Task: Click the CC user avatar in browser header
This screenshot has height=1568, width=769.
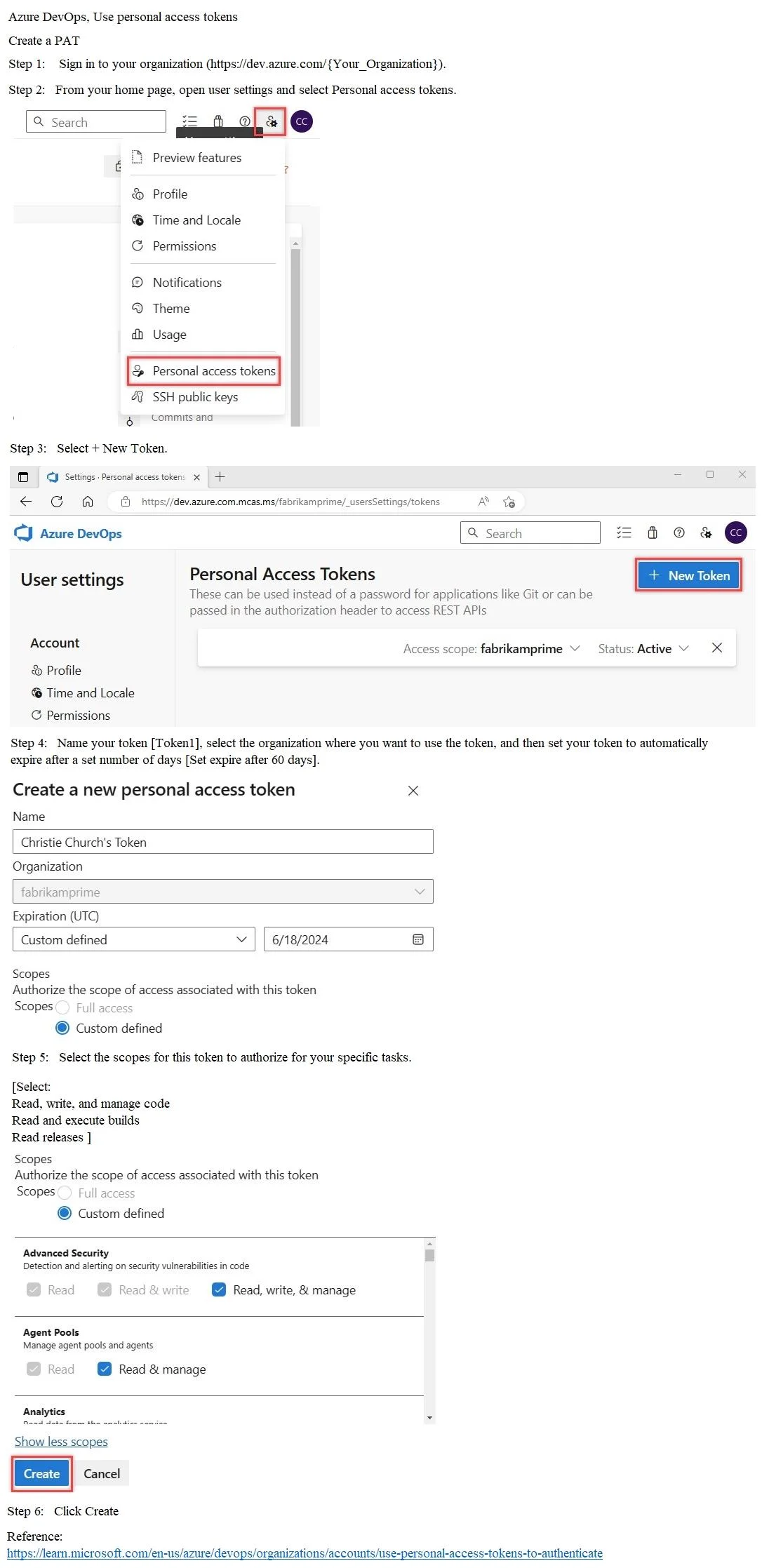Action: tap(735, 532)
